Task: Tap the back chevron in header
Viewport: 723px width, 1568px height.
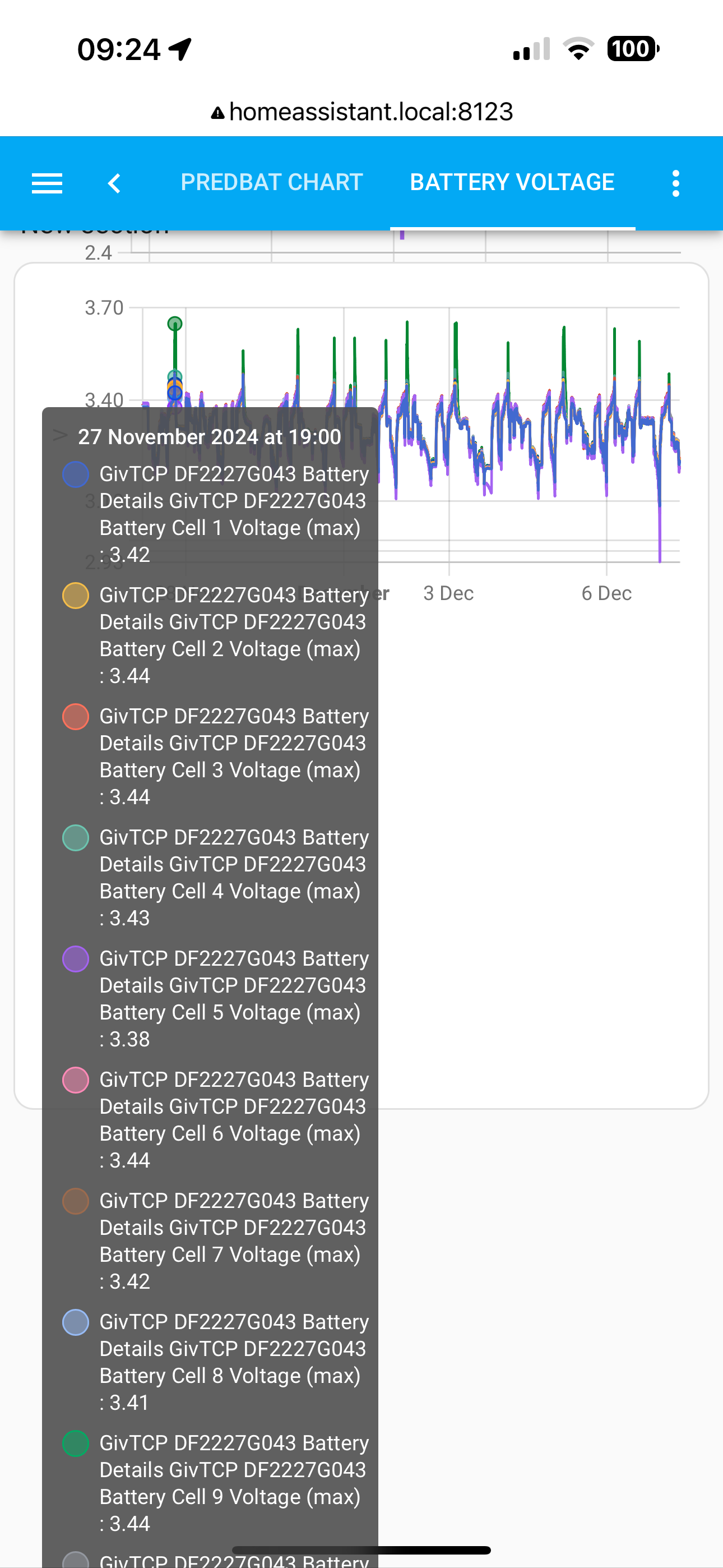Action: click(114, 183)
